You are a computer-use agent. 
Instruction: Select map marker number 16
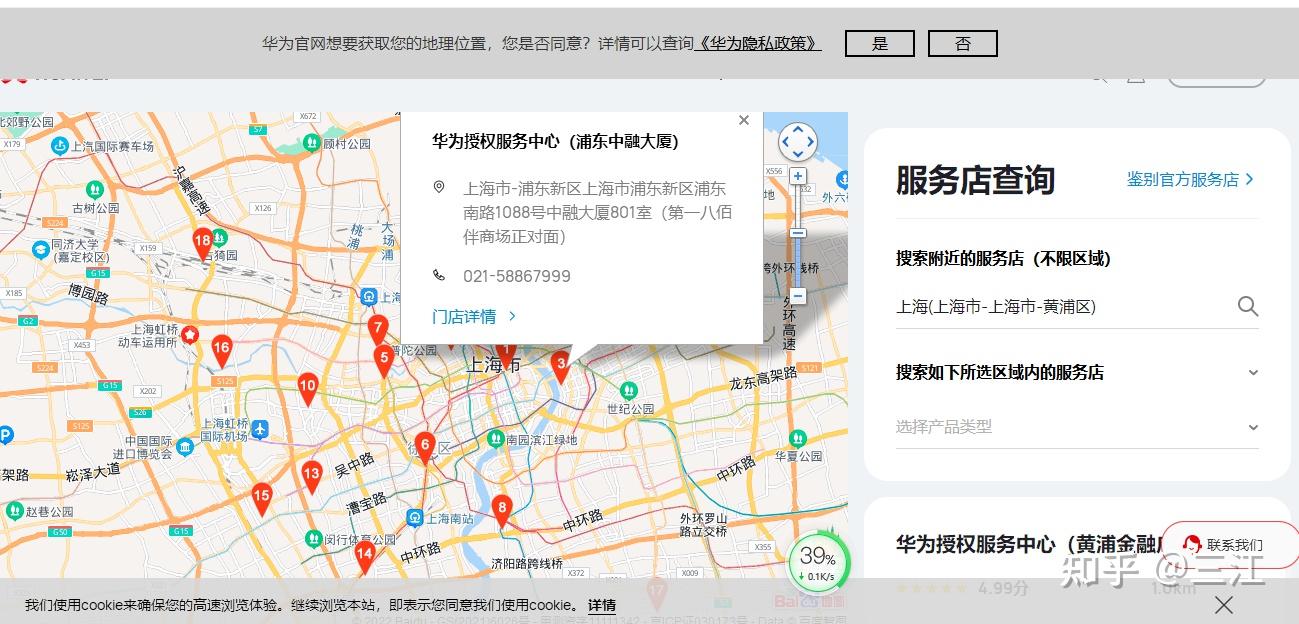(222, 351)
